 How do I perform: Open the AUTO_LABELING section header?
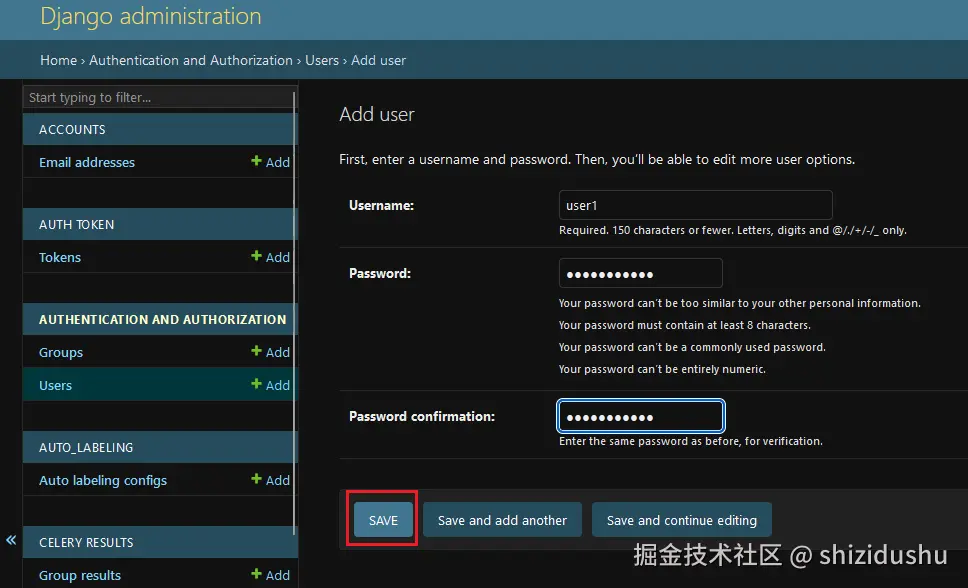tap(86, 448)
